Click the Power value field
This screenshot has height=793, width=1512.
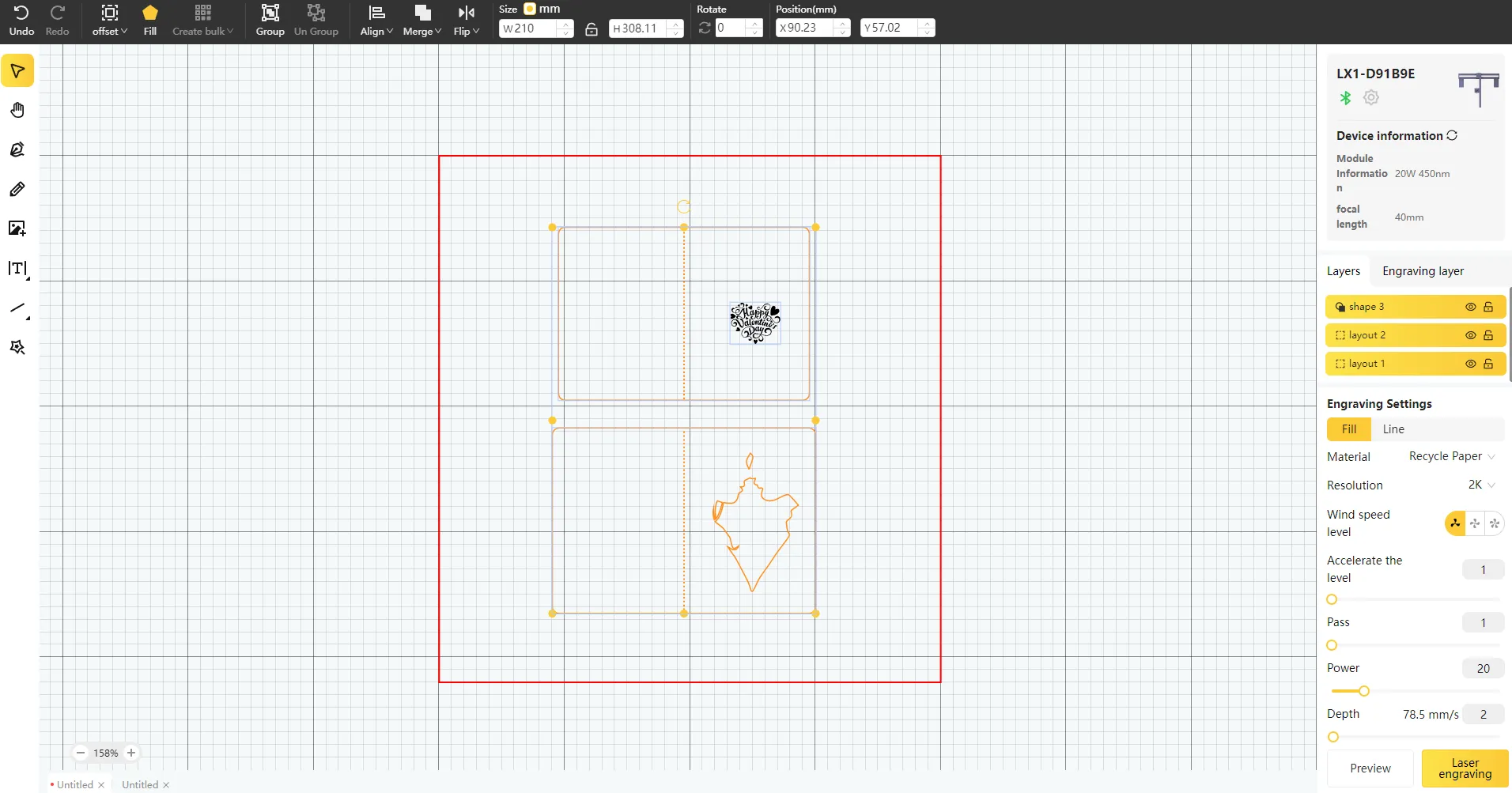coord(1483,668)
